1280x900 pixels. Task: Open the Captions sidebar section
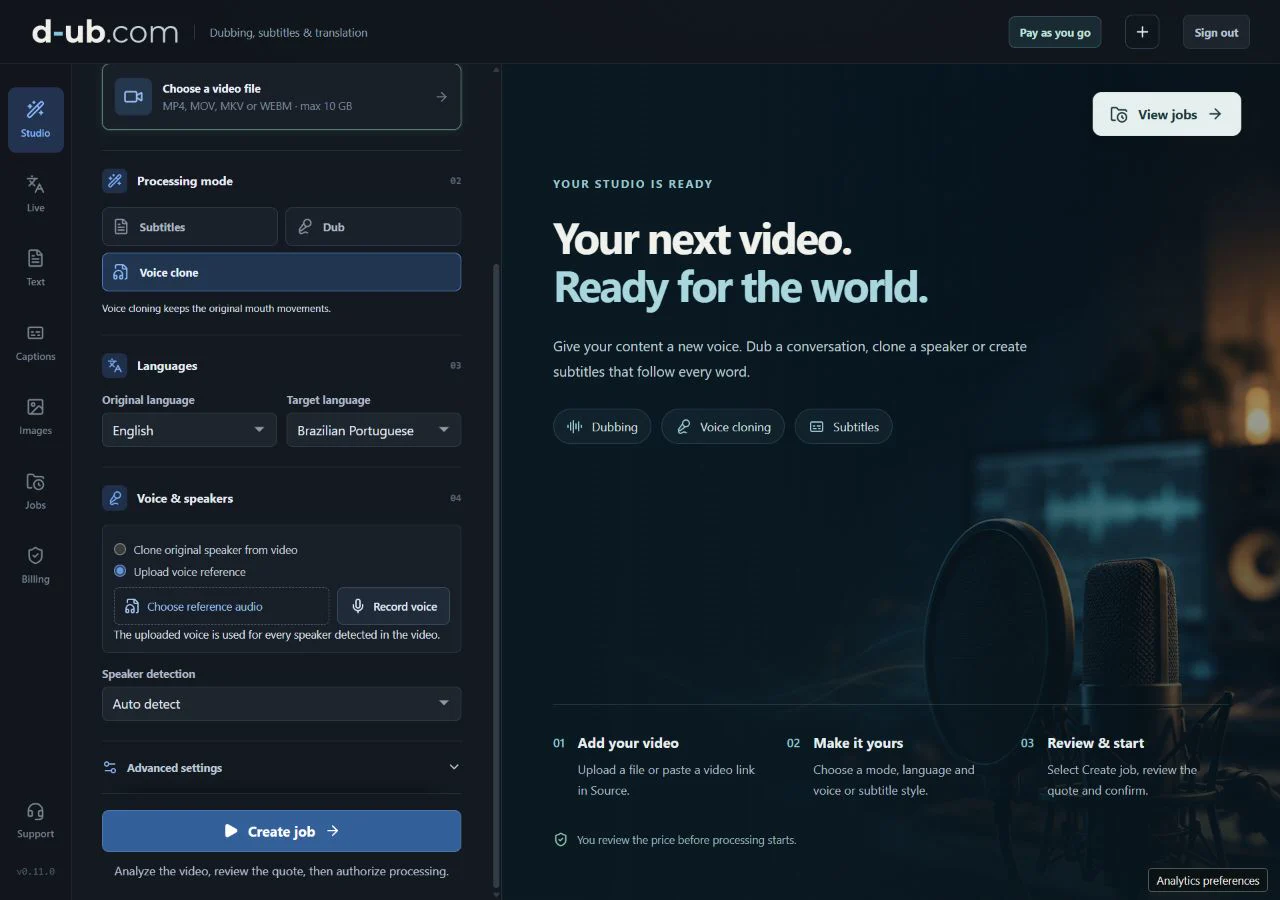[x=36, y=343]
